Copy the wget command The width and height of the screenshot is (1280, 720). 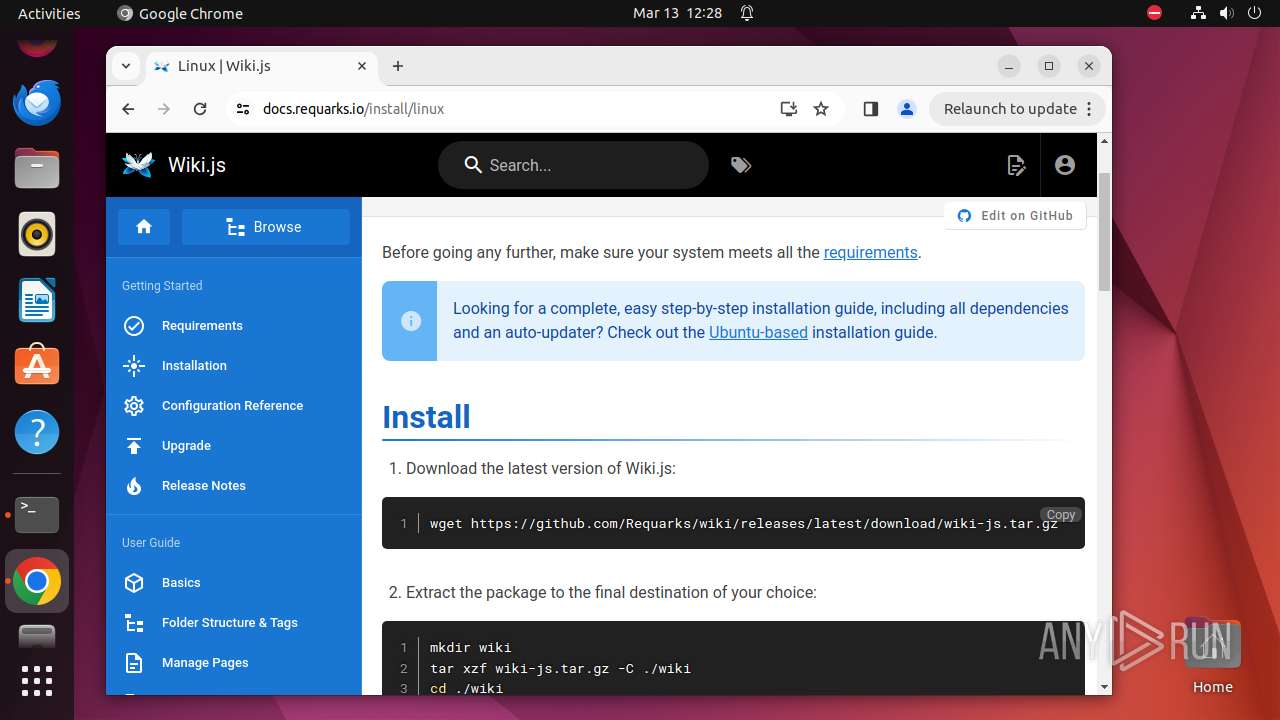pos(1061,515)
